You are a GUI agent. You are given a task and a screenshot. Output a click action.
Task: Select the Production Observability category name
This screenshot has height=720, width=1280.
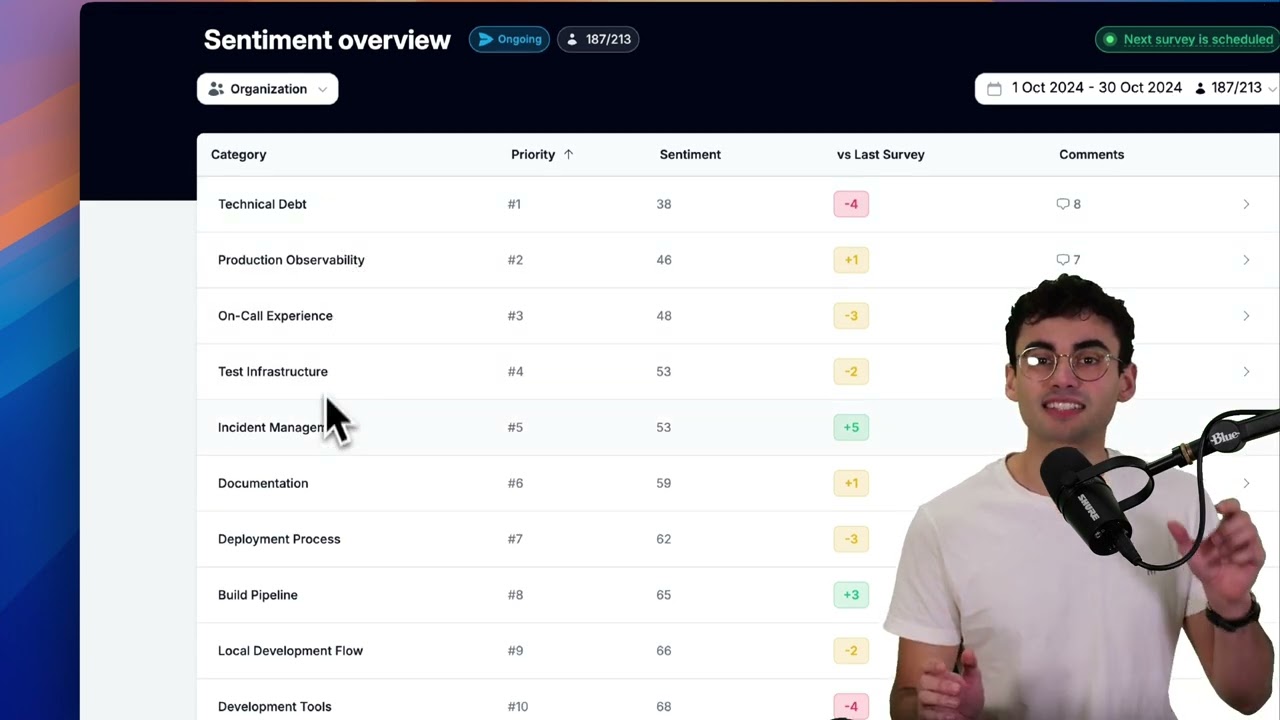(x=291, y=260)
